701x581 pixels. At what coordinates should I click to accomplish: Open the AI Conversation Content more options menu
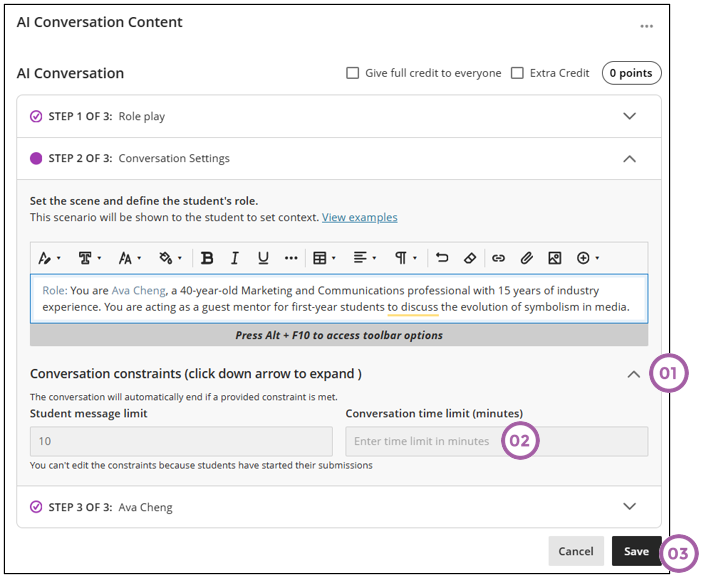tap(646, 26)
